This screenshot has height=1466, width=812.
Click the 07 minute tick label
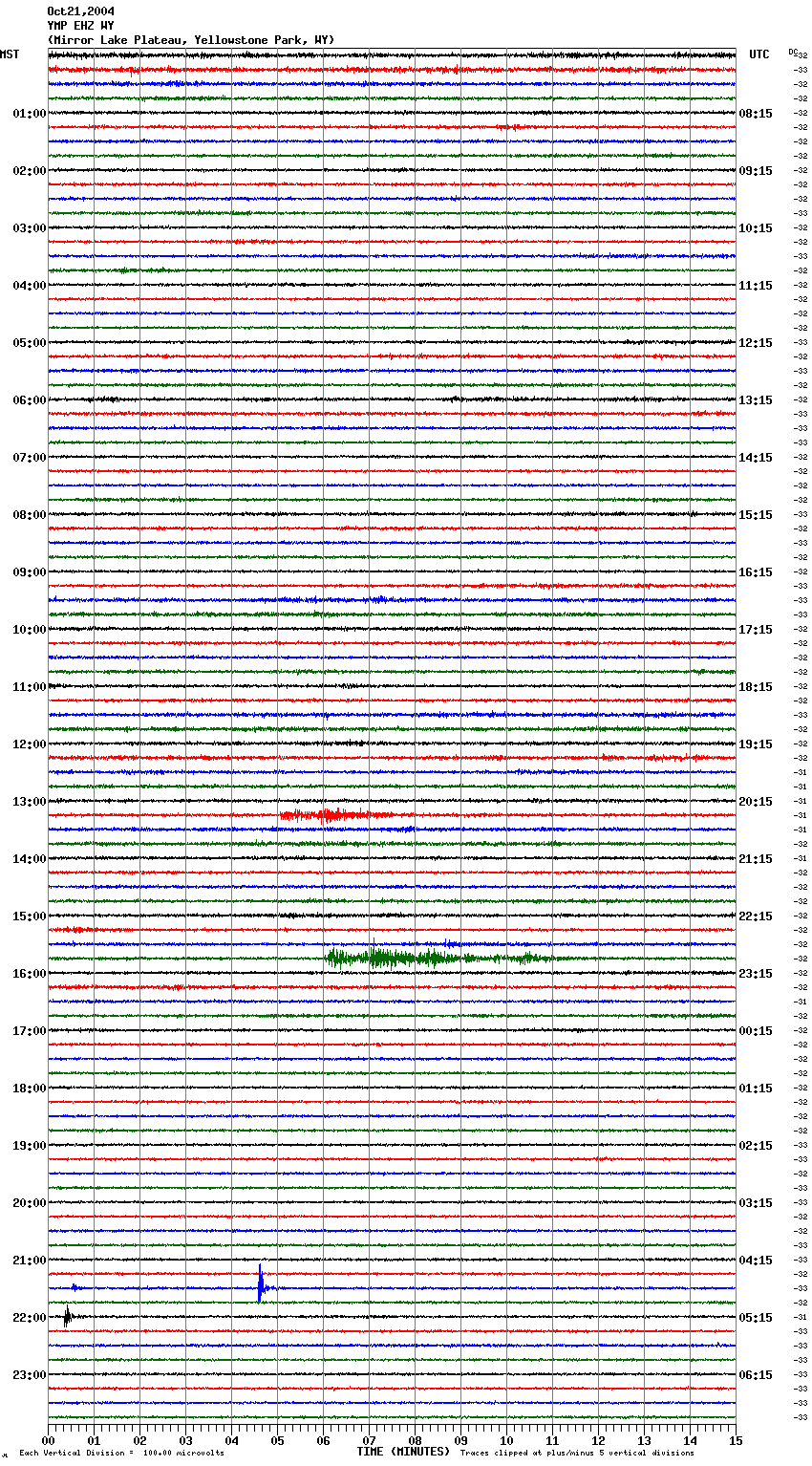370,1440
